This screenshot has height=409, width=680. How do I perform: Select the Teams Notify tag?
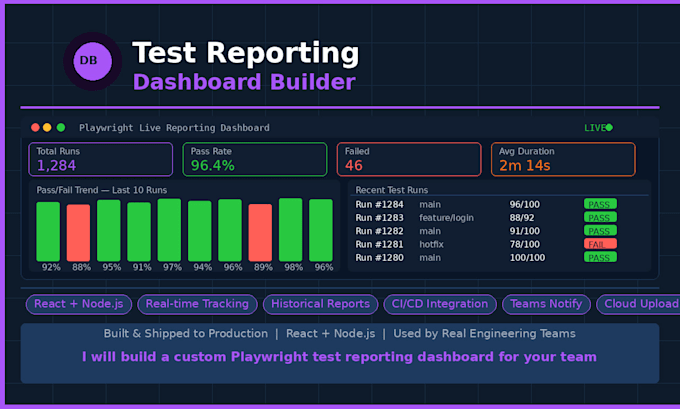[x=546, y=304]
